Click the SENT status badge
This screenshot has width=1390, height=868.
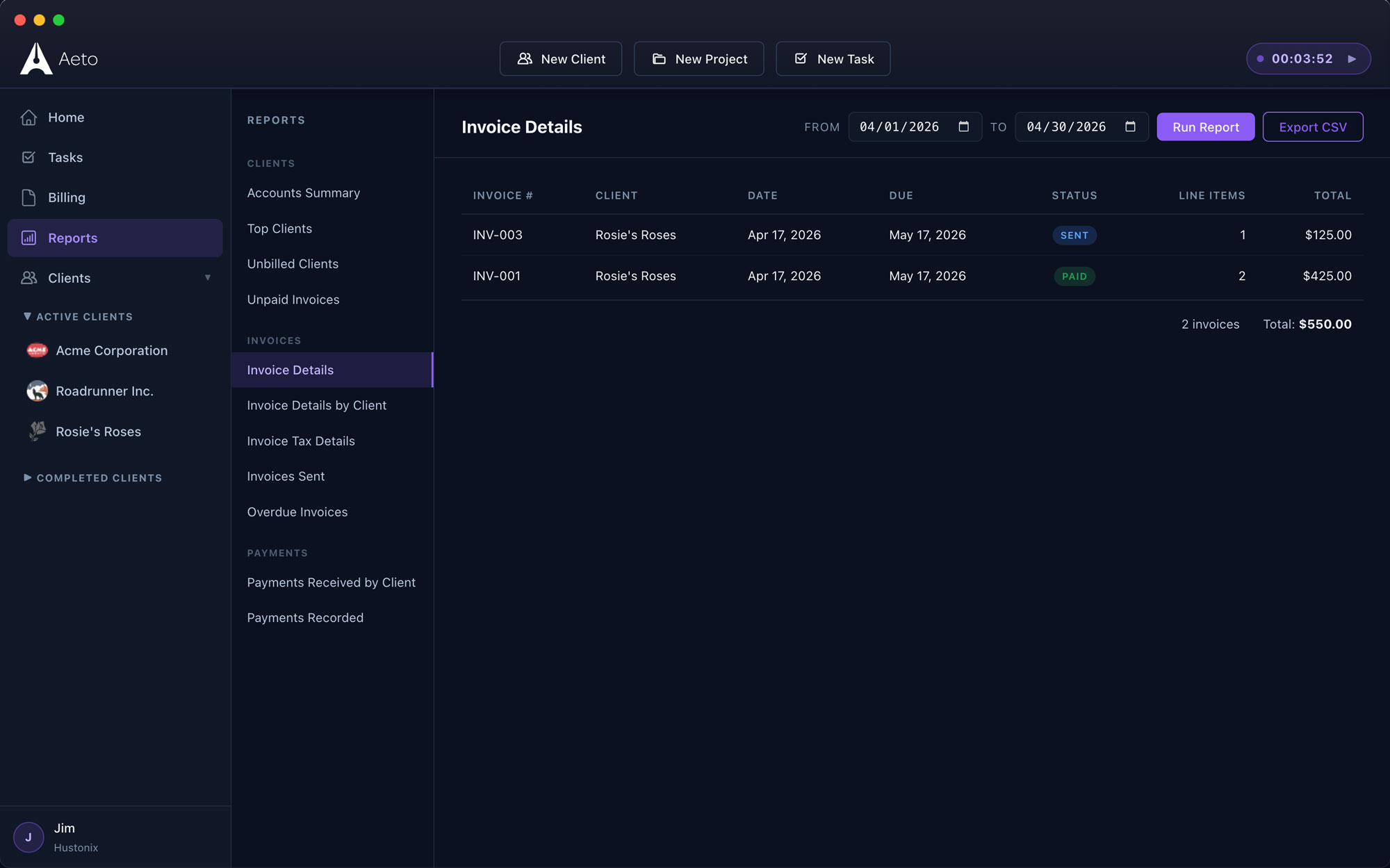[1074, 235]
